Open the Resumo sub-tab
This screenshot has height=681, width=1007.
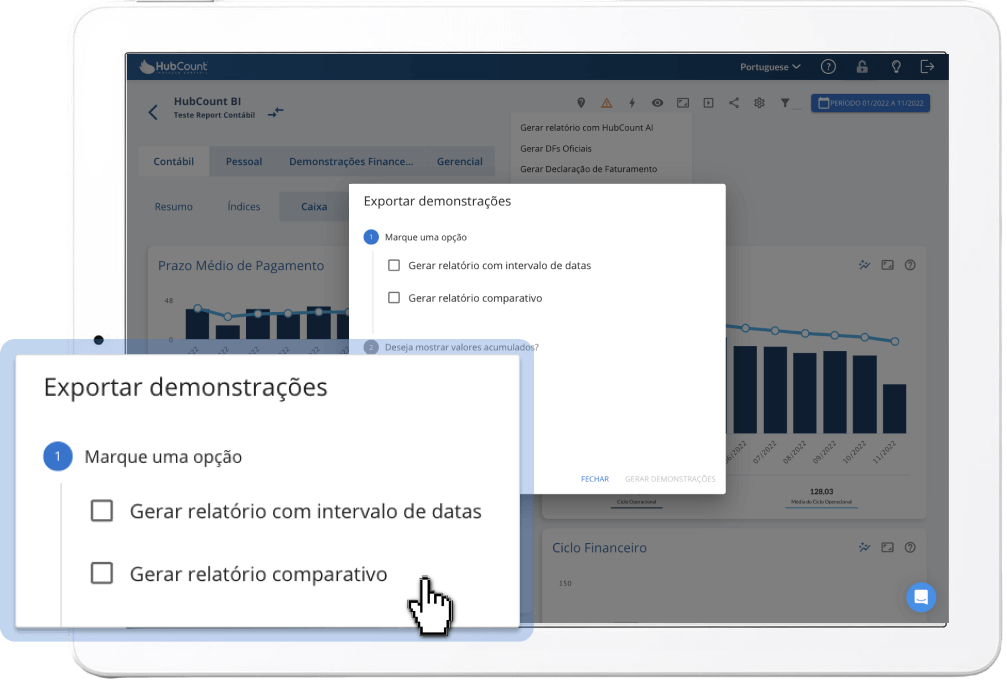[173, 207]
